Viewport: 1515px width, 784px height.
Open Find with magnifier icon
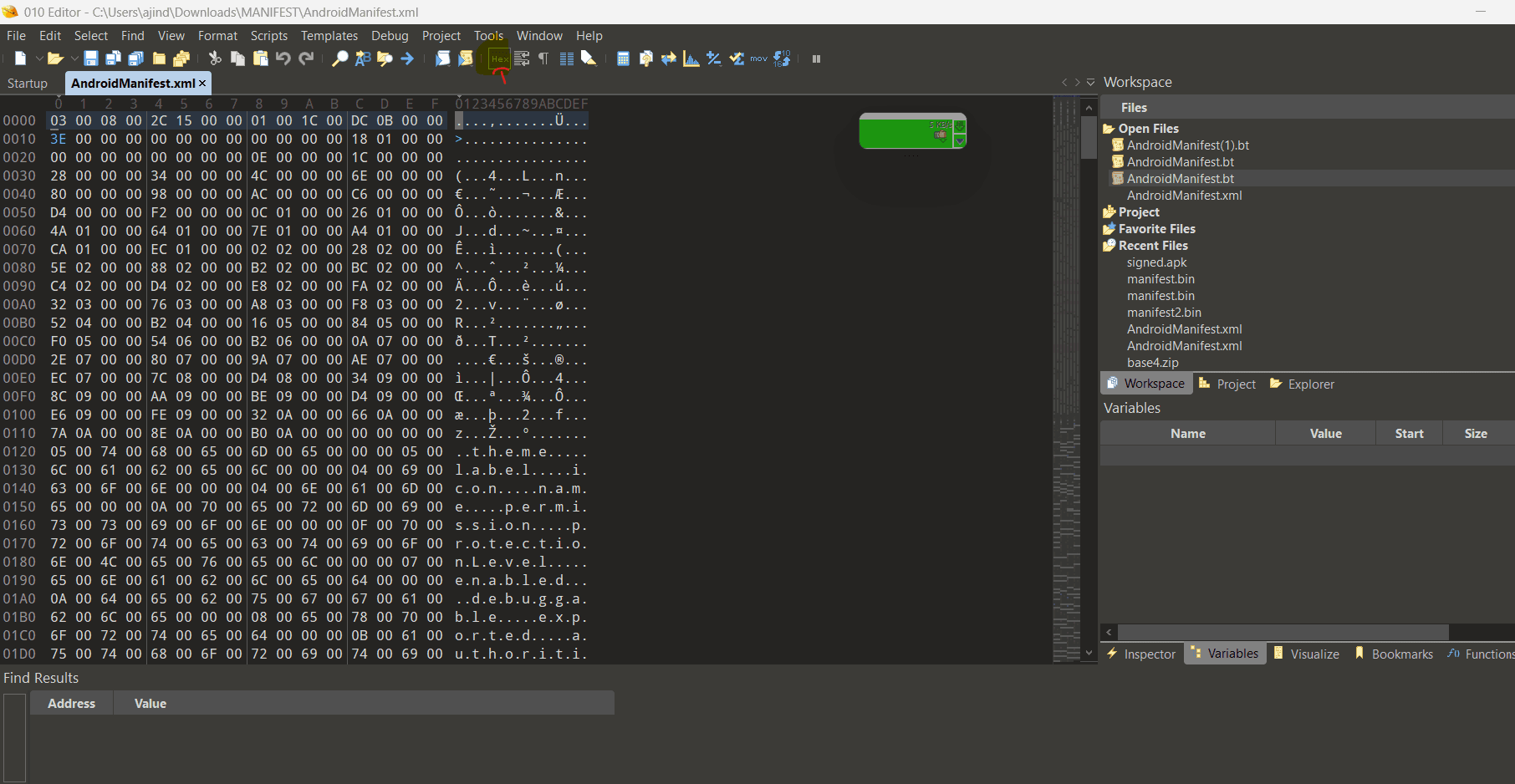point(339,59)
